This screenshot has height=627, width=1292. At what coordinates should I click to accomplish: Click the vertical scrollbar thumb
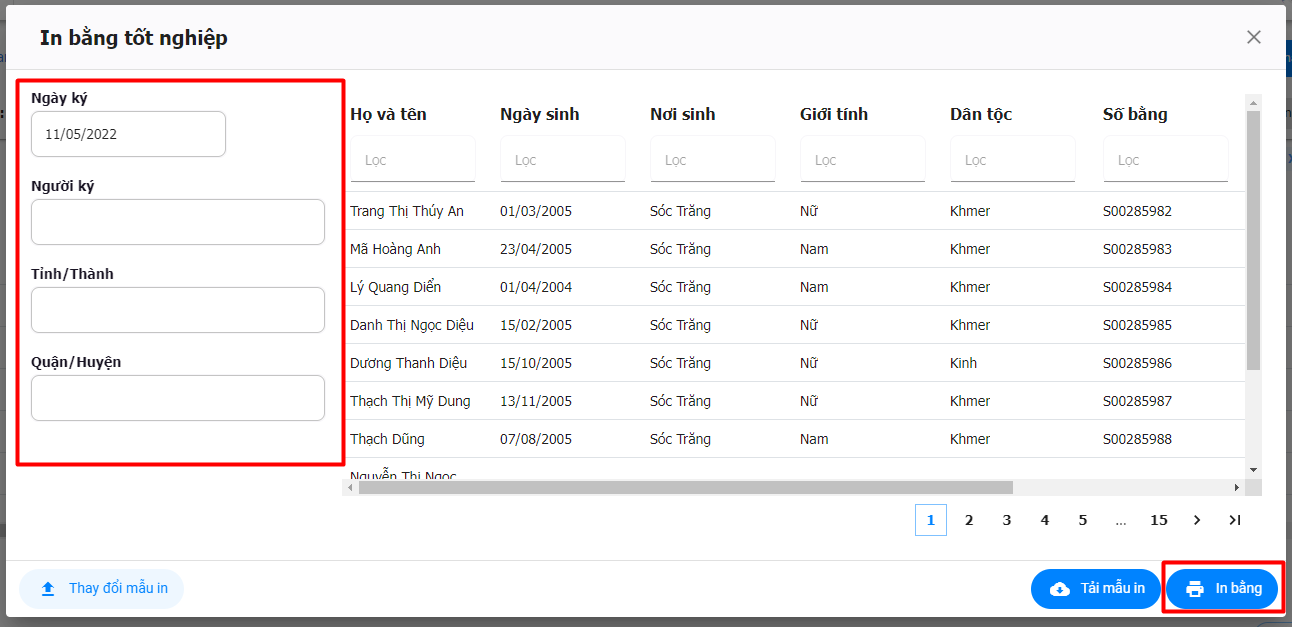tap(1253, 240)
